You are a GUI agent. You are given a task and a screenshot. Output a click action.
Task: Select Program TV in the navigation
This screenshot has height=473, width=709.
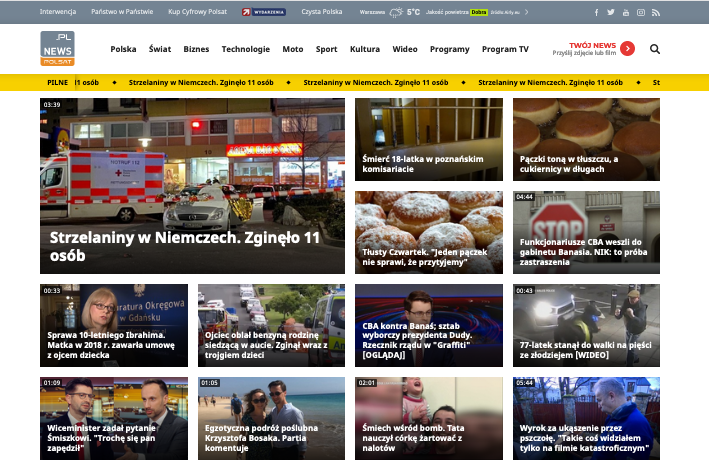[505, 49]
